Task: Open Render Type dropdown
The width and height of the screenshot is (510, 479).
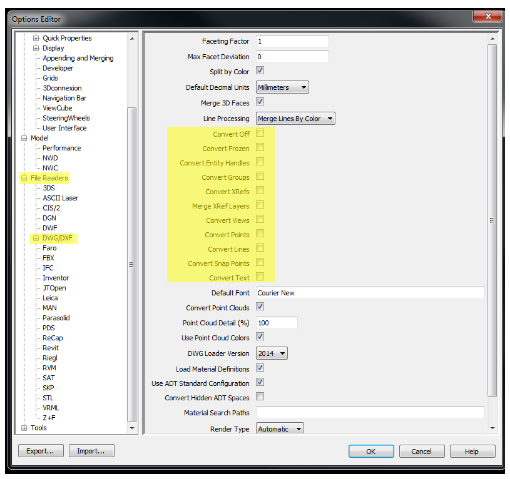Action: tap(280, 428)
